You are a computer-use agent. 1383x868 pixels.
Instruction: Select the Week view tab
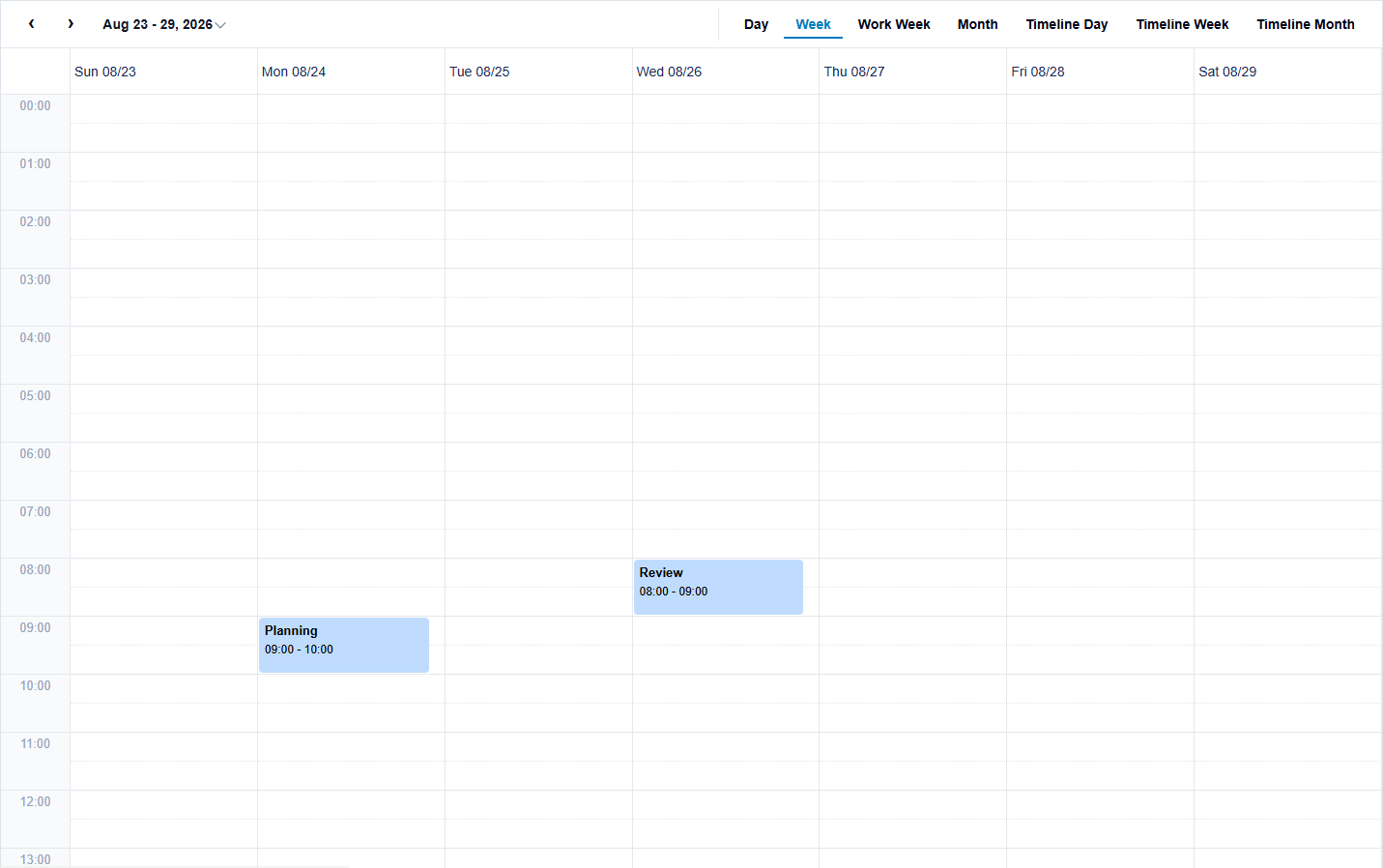point(813,24)
